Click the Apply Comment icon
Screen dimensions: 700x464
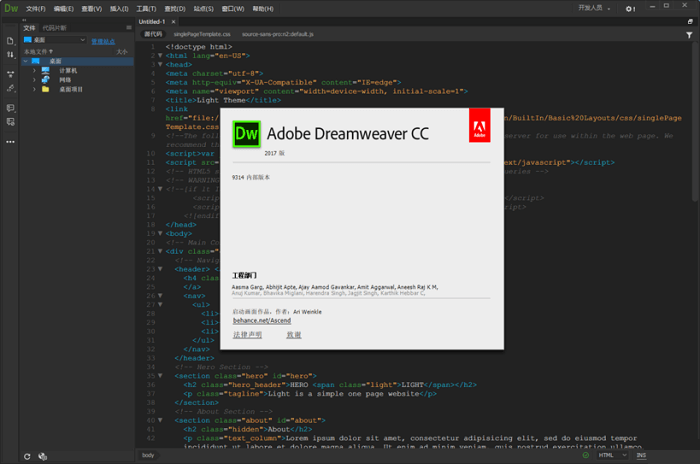click(x=10, y=108)
